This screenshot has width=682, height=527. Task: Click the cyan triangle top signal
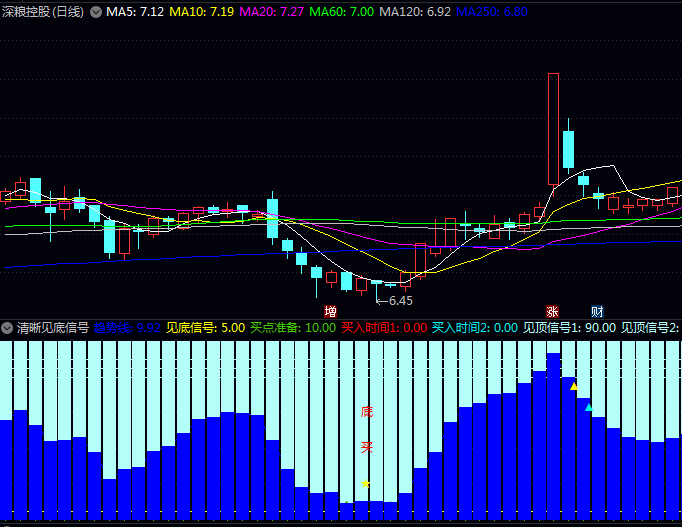(588, 407)
